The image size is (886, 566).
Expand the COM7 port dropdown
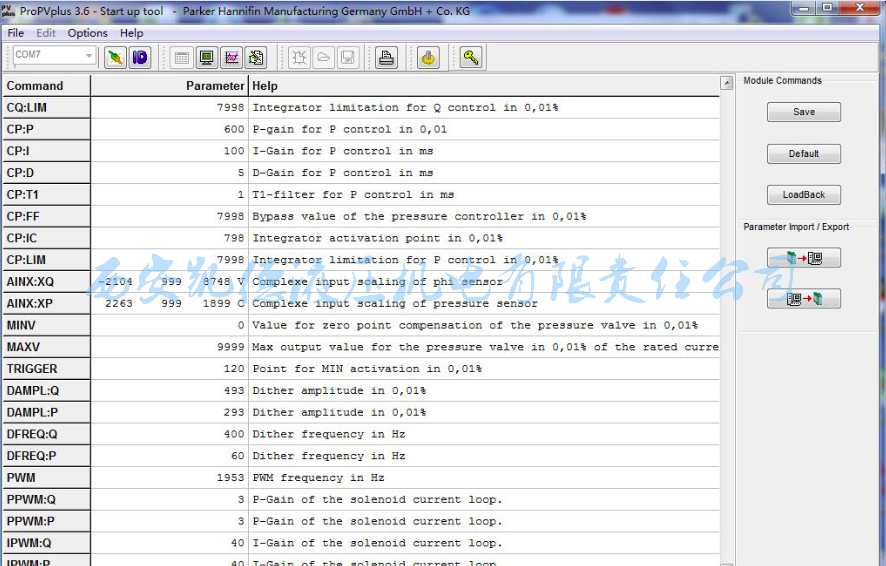(89, 56)
